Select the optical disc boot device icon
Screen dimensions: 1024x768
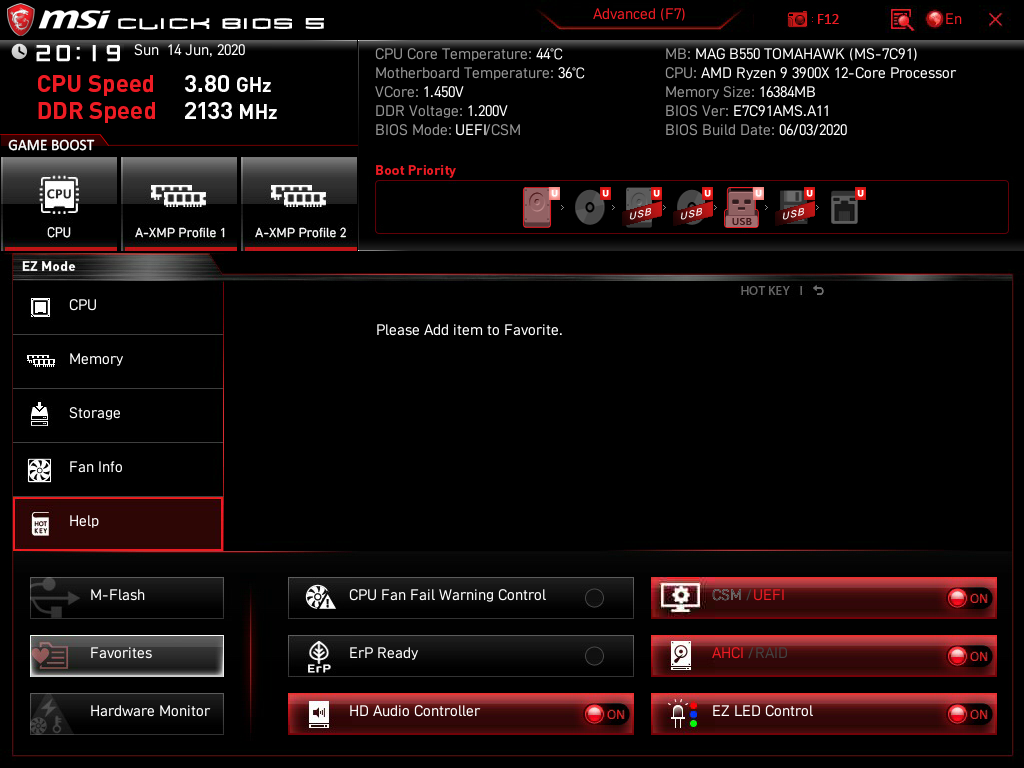point(590,207)
